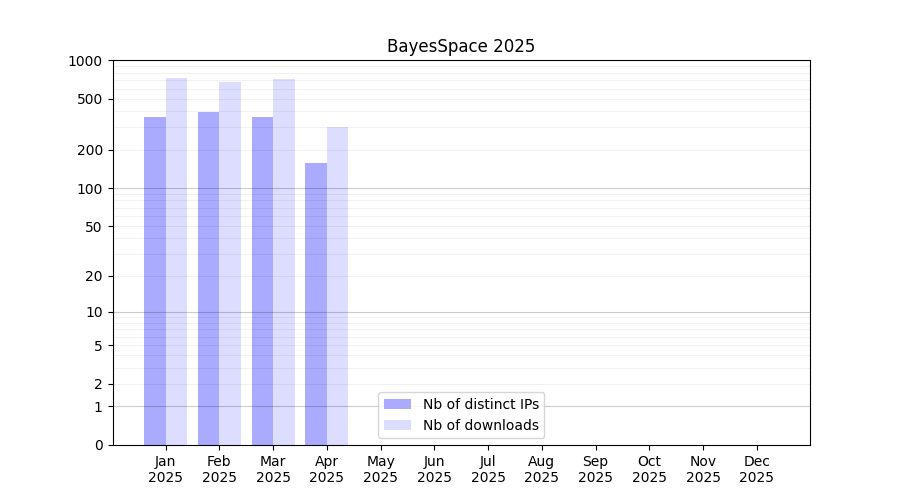Click the 'Nb of distinct IPs' legend label
Image resolution: width=900 pixels, height=500 pixels.
[480, 404]
